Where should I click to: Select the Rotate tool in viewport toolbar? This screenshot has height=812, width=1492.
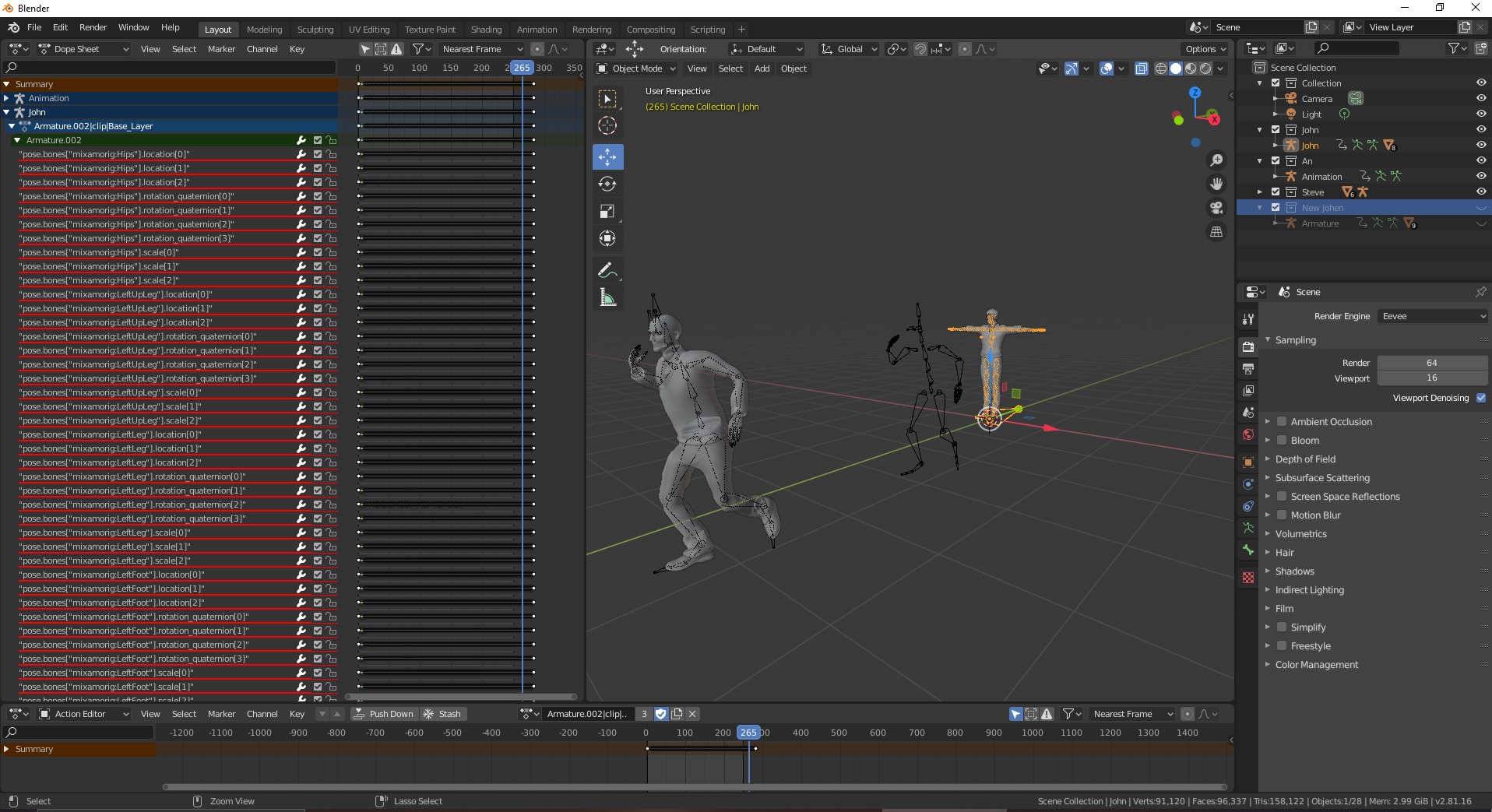[x=607, y=185]
